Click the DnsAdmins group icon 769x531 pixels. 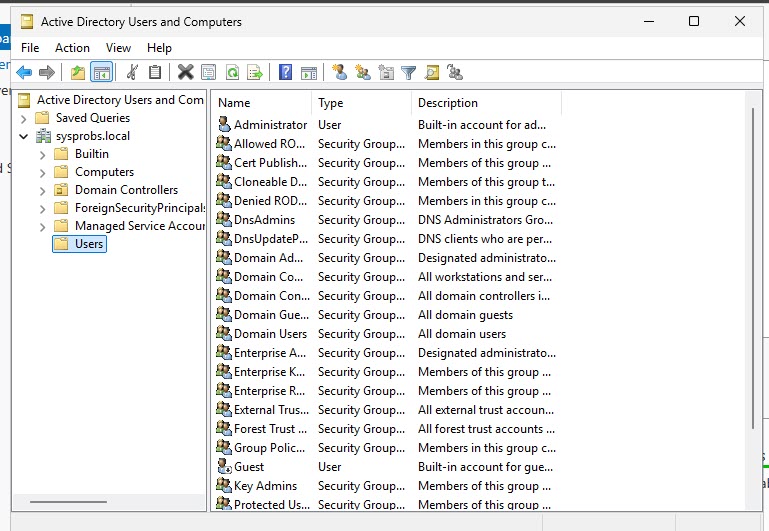click(x=224, y=219)
